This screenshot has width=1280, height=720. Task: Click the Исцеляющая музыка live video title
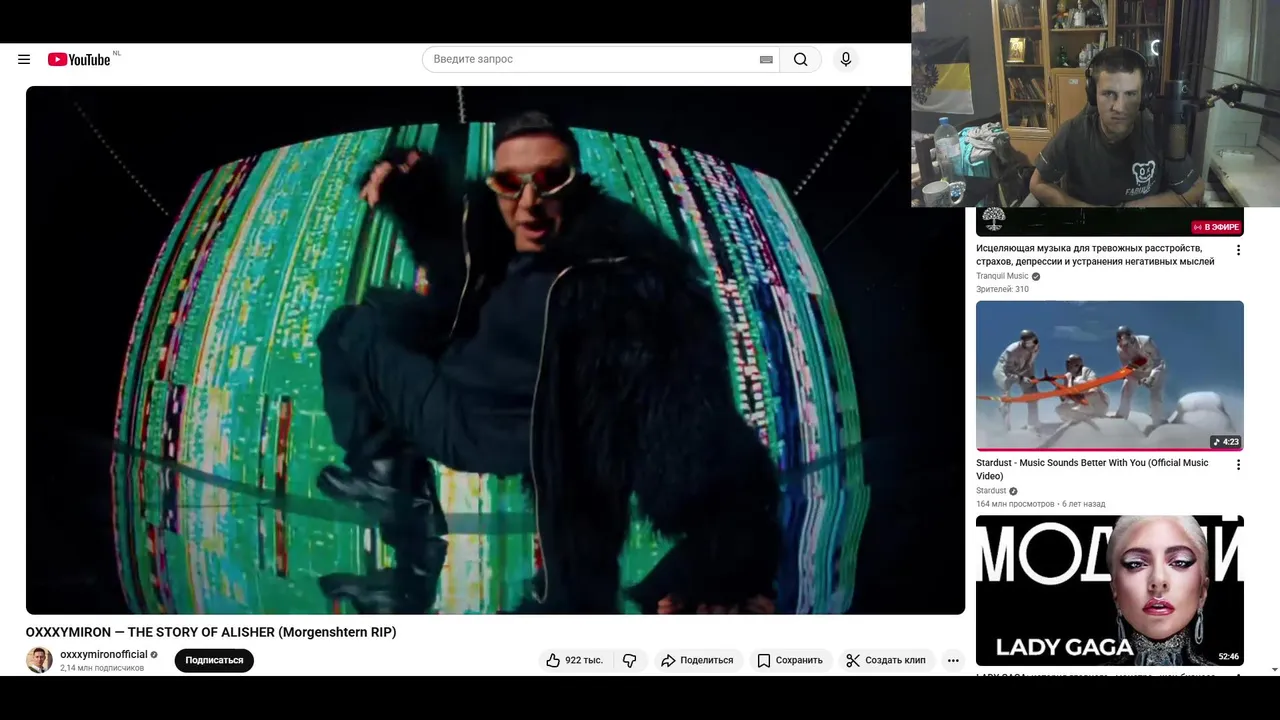click(x=1095, y=254)
